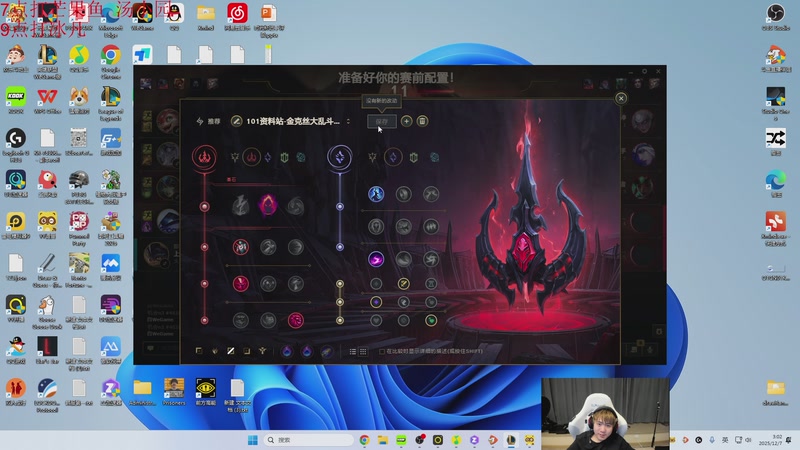Click the Windows Start button
Viewport: 800px width, 450px height.
click(253, 440)
